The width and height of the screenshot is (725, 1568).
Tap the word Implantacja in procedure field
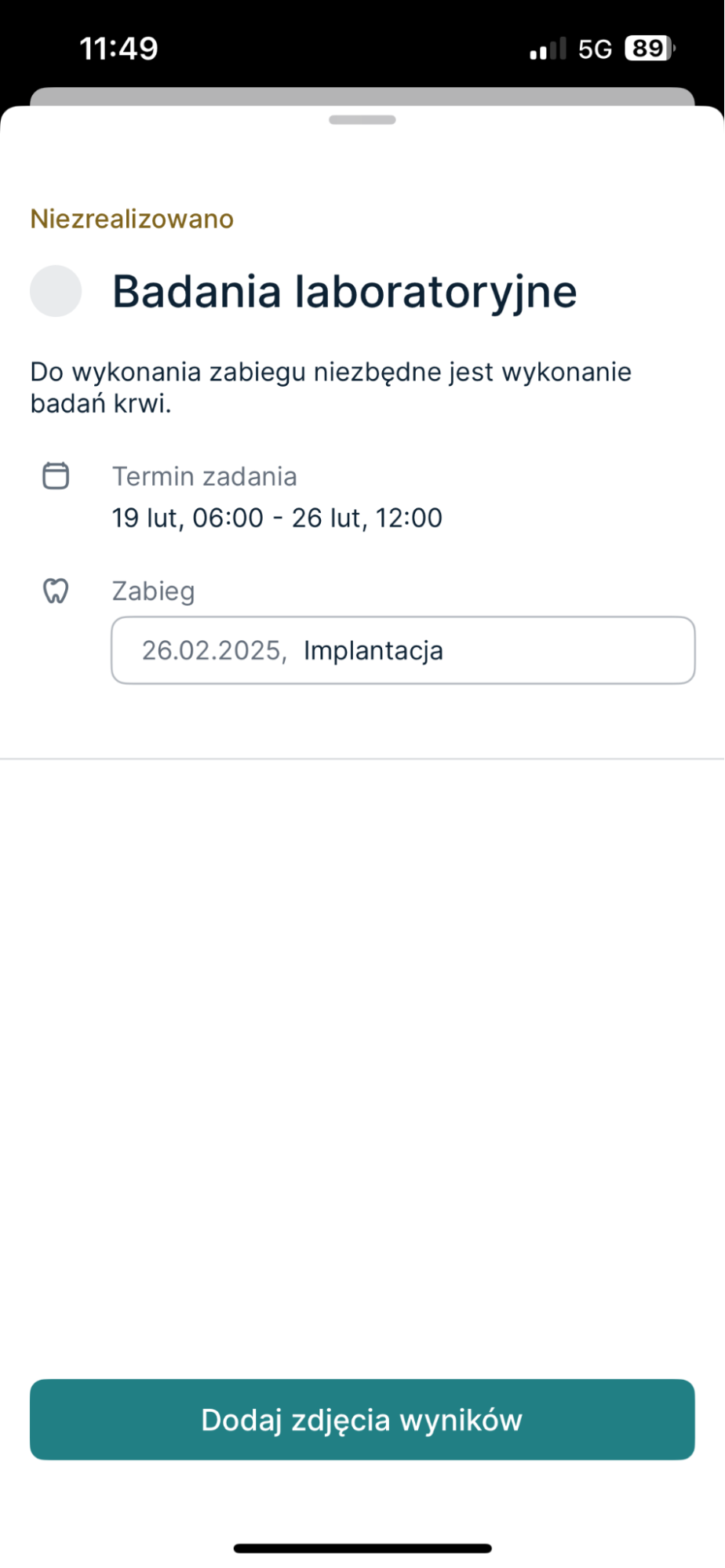tap(373, 651)
